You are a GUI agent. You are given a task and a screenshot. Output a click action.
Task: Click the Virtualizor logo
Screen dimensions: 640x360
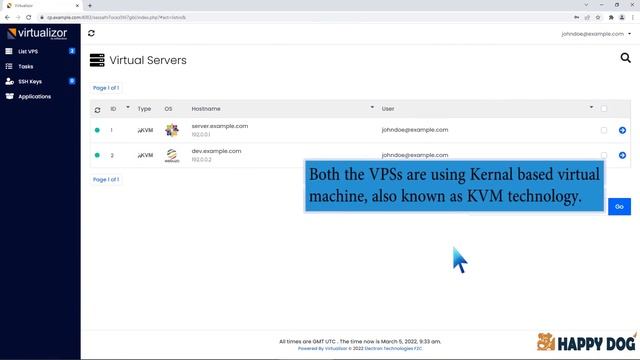tap(37, 33)
